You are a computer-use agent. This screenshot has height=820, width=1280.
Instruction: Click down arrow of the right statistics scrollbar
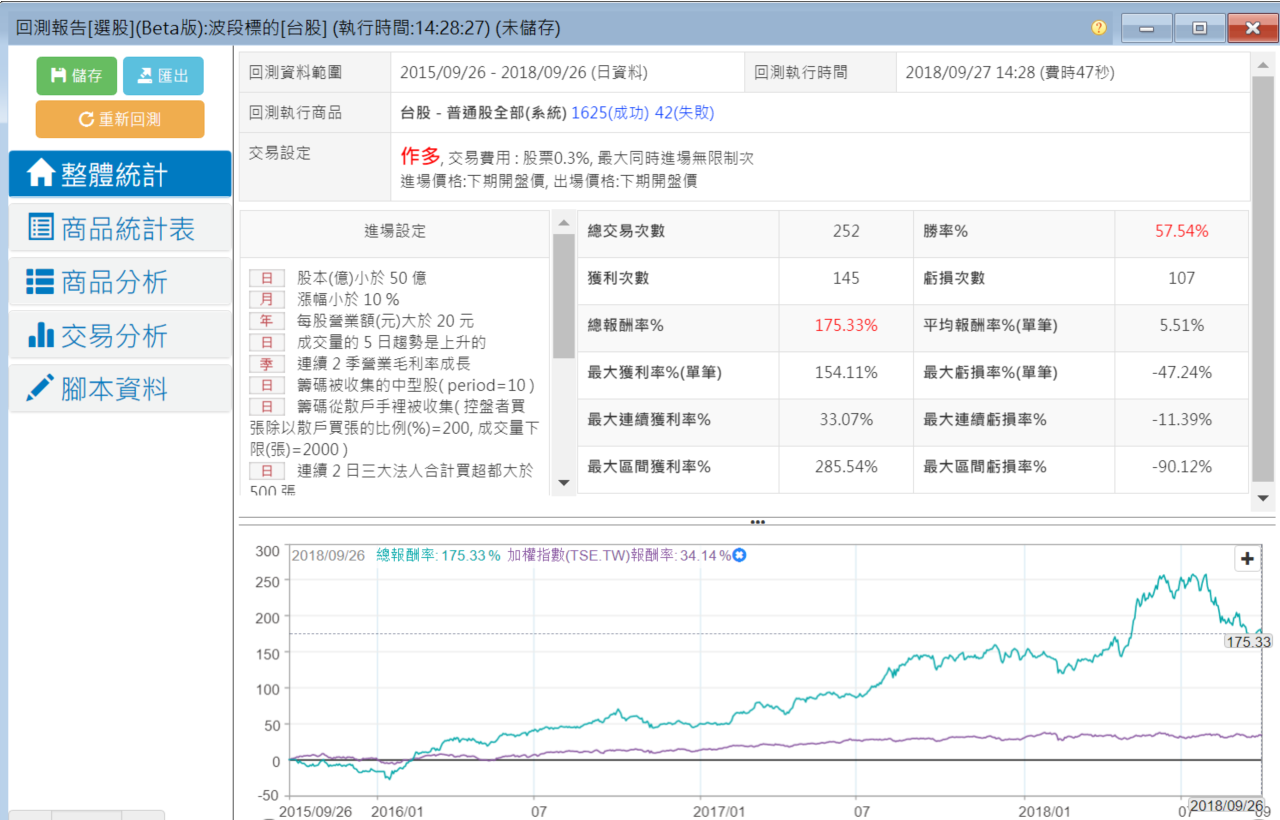coord(1263,498)
